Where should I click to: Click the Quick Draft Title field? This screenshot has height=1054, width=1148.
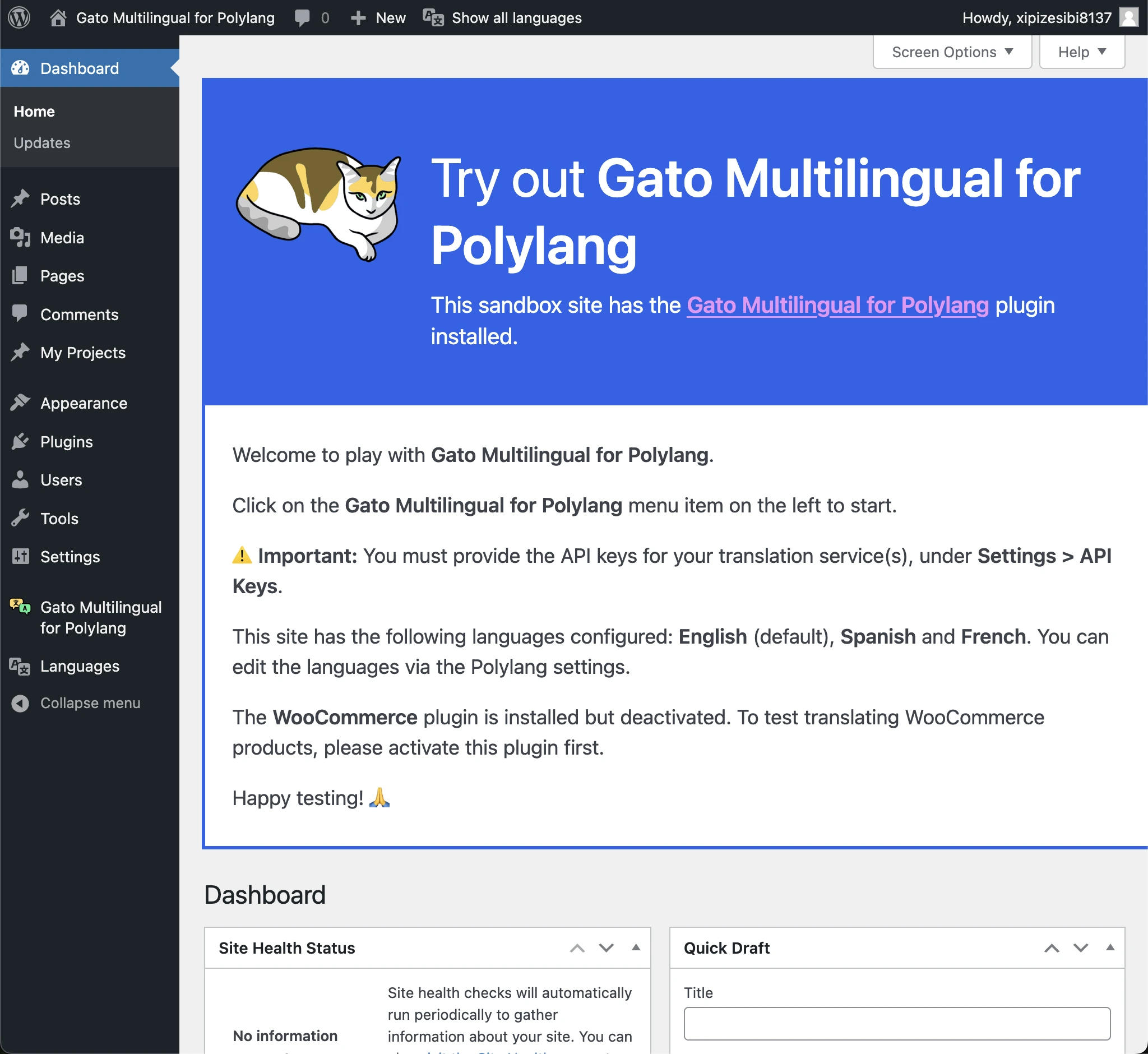pyautogui.click(x=896, y=1023)
